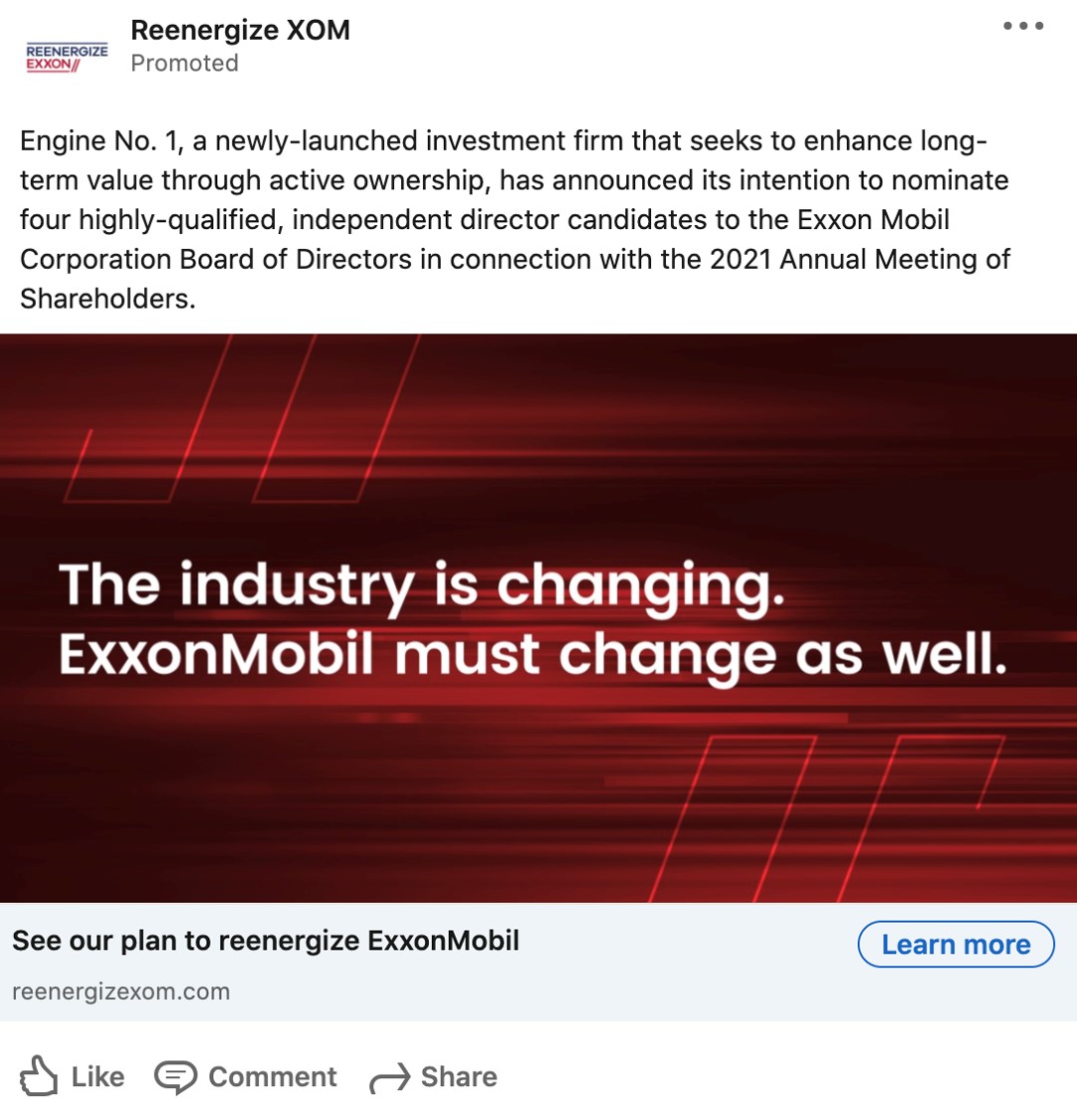Click the Comment speech bubble icon
Screen dimensions: 1077x1120
click(175, 1077)
